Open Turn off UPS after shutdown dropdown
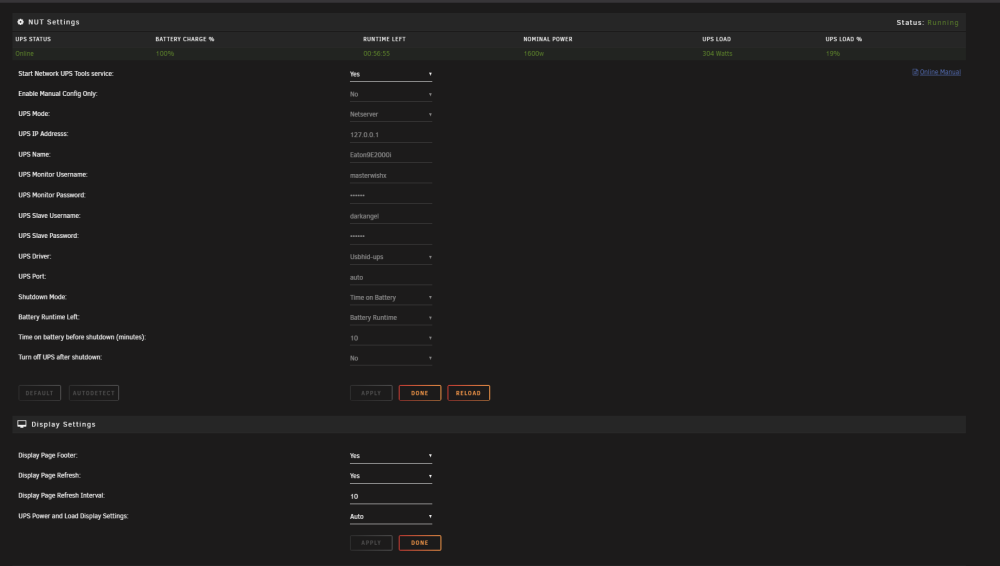Screen dimensions: 1000x566 [390, 358]
